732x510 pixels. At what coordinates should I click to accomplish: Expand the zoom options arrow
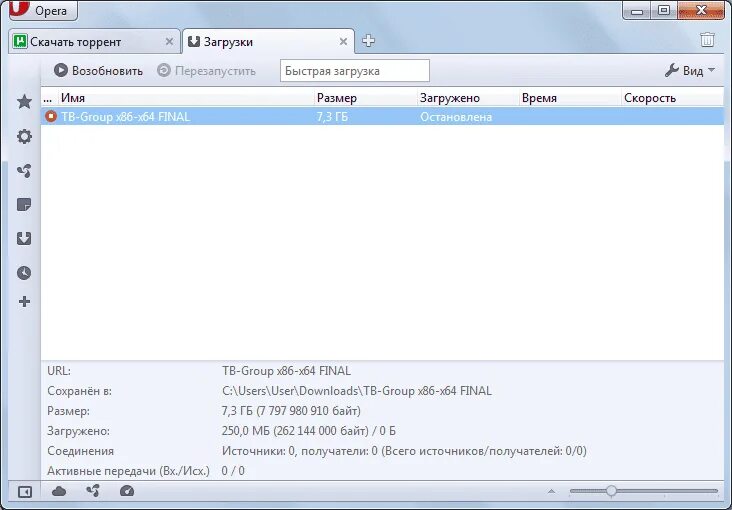click(x=551, y=491)
